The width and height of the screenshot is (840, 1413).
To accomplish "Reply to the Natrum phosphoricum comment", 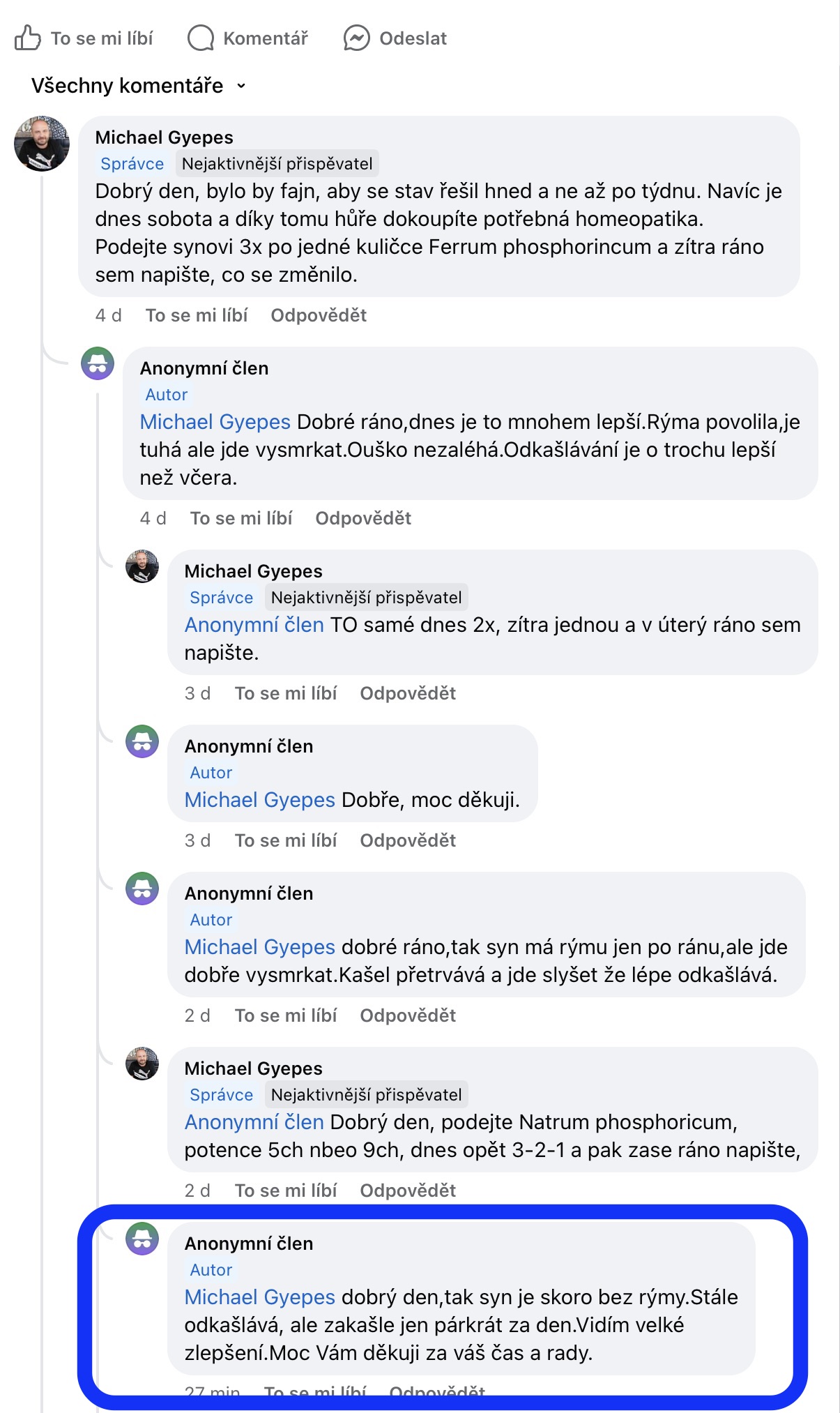I will pyautogui.click(x=408, y=1191).
